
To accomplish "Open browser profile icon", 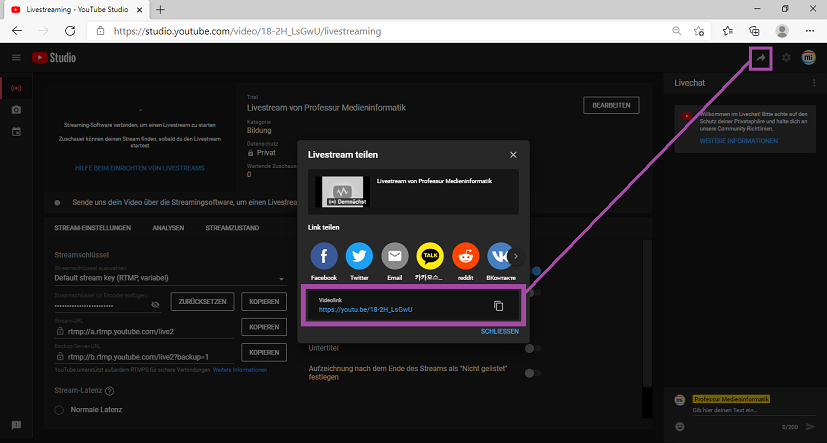I will [x=782, y=31].
